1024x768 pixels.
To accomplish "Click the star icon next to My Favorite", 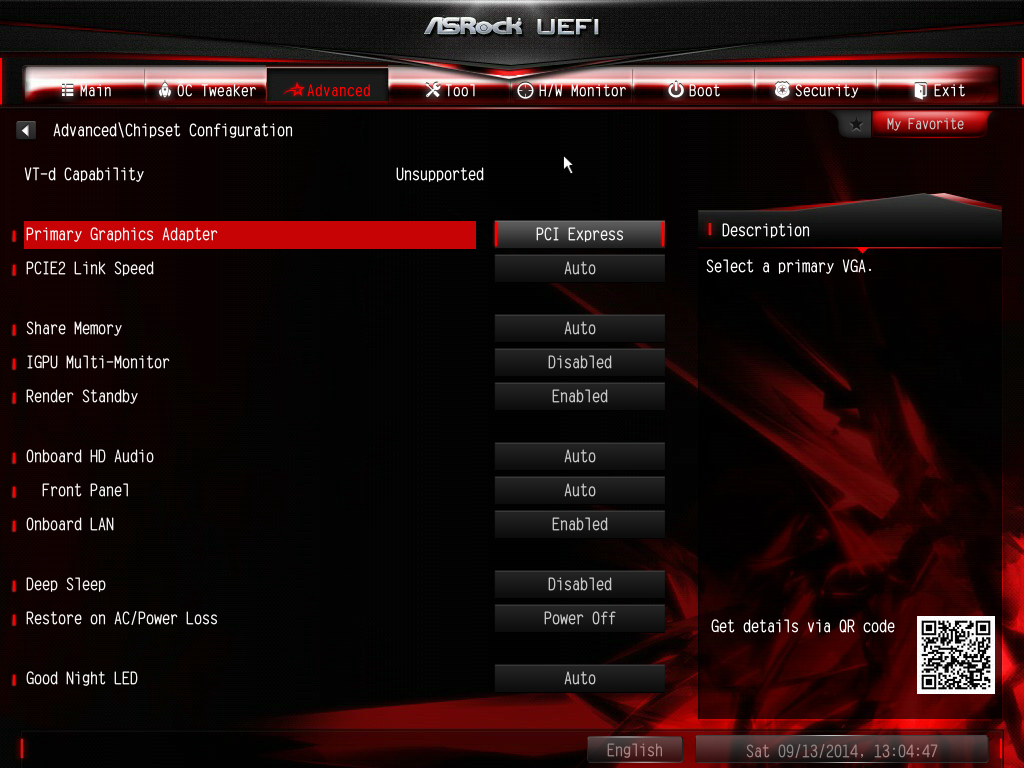I will [x=856, y=124].
